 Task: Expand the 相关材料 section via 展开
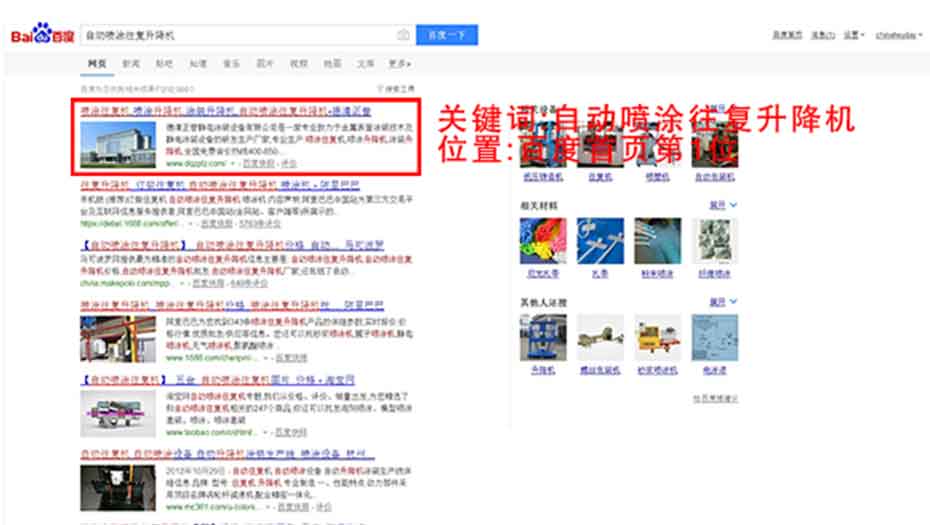pyautogui.click(x=722, y=205)
